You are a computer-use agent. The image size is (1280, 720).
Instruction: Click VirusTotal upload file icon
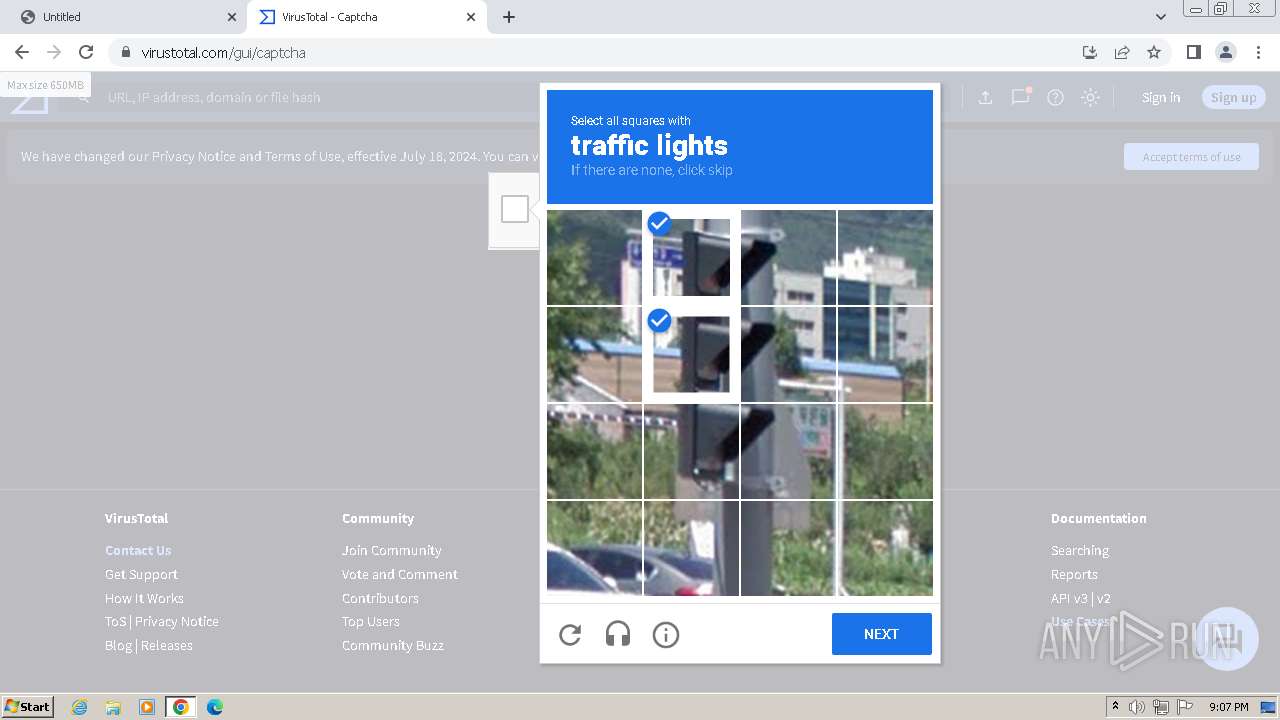click(x=985, y=97)
